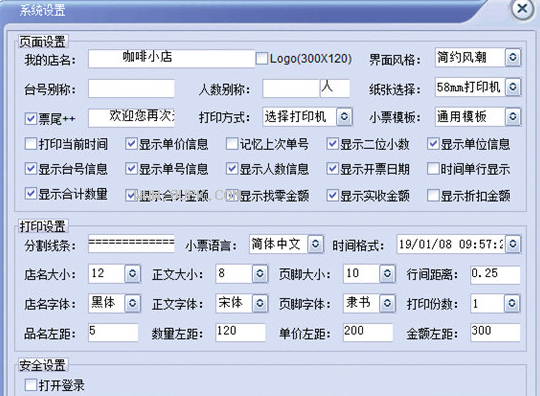The width and height of the screenshot is (540, 396).
Task: Uncheck 显示实收金额 checkbox
Action: 332,196
